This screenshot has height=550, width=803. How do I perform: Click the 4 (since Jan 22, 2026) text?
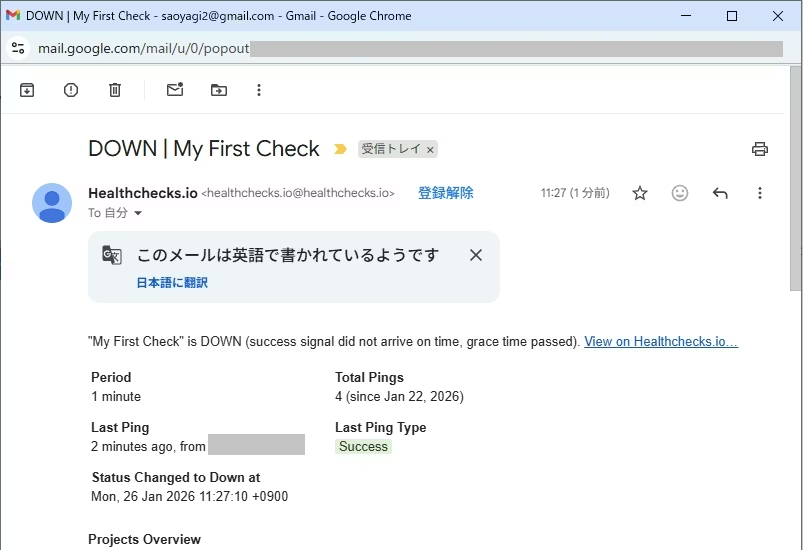[x=399, y=396]
